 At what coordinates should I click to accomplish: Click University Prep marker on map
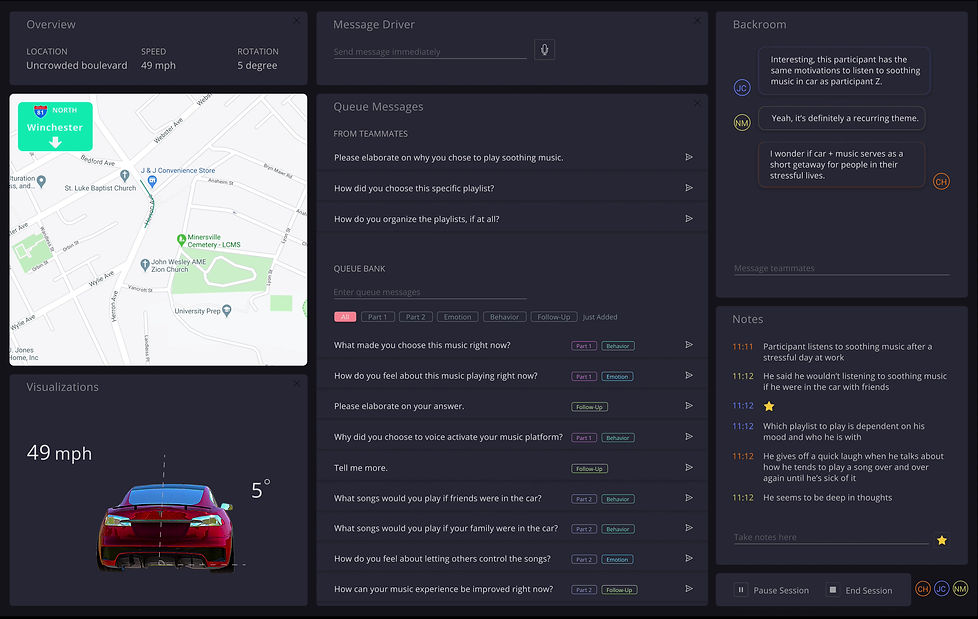(226, 310)
